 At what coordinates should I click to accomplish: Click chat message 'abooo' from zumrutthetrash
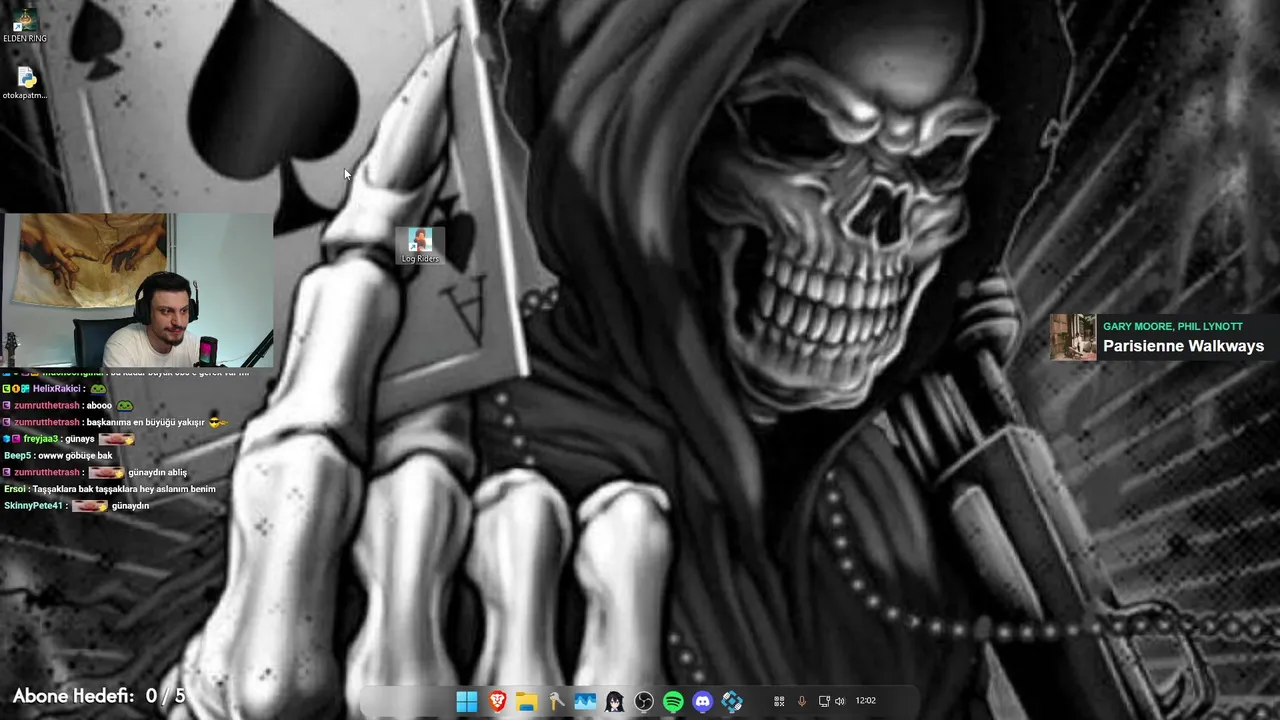coord(99,406)
